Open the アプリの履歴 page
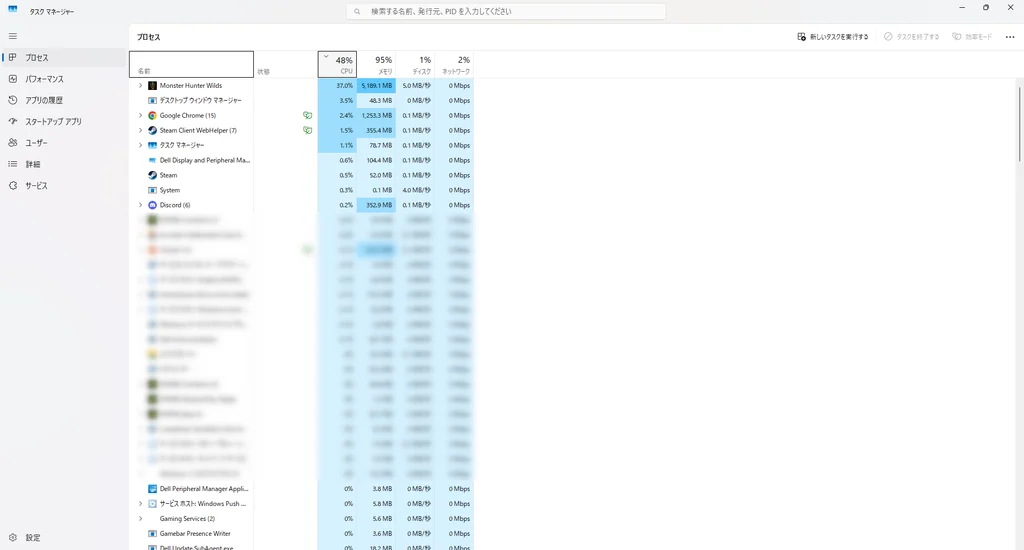The height and width of the screenshot is (550, 1024). (63, 100)
